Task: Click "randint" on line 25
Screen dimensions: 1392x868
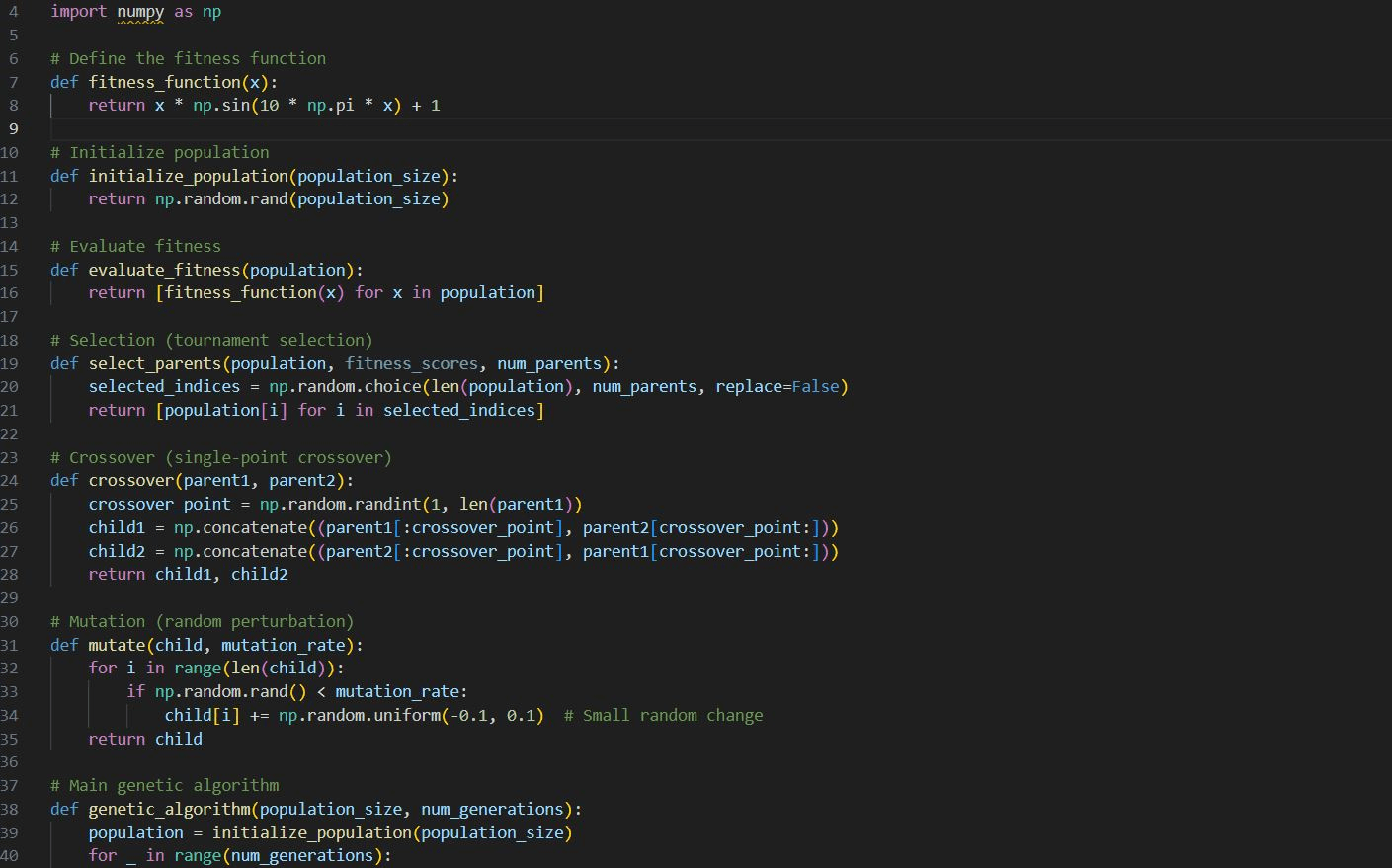Action: pyautogui.click(x=388, y=504)
